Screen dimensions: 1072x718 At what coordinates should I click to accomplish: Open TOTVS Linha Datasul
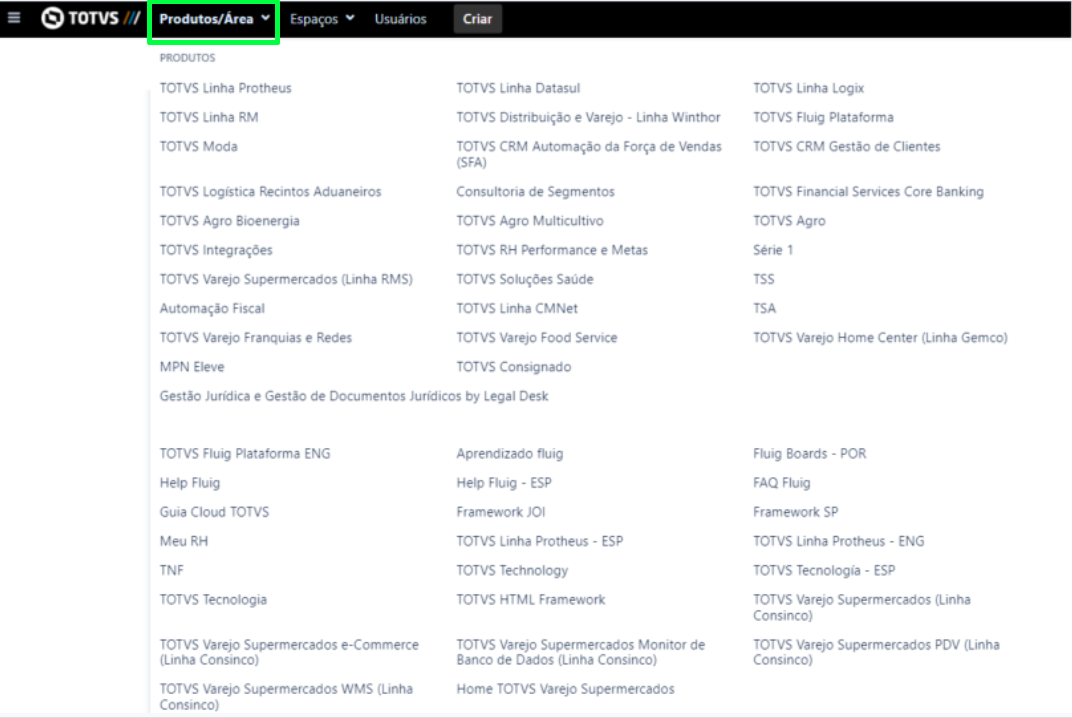click(518, 88)
